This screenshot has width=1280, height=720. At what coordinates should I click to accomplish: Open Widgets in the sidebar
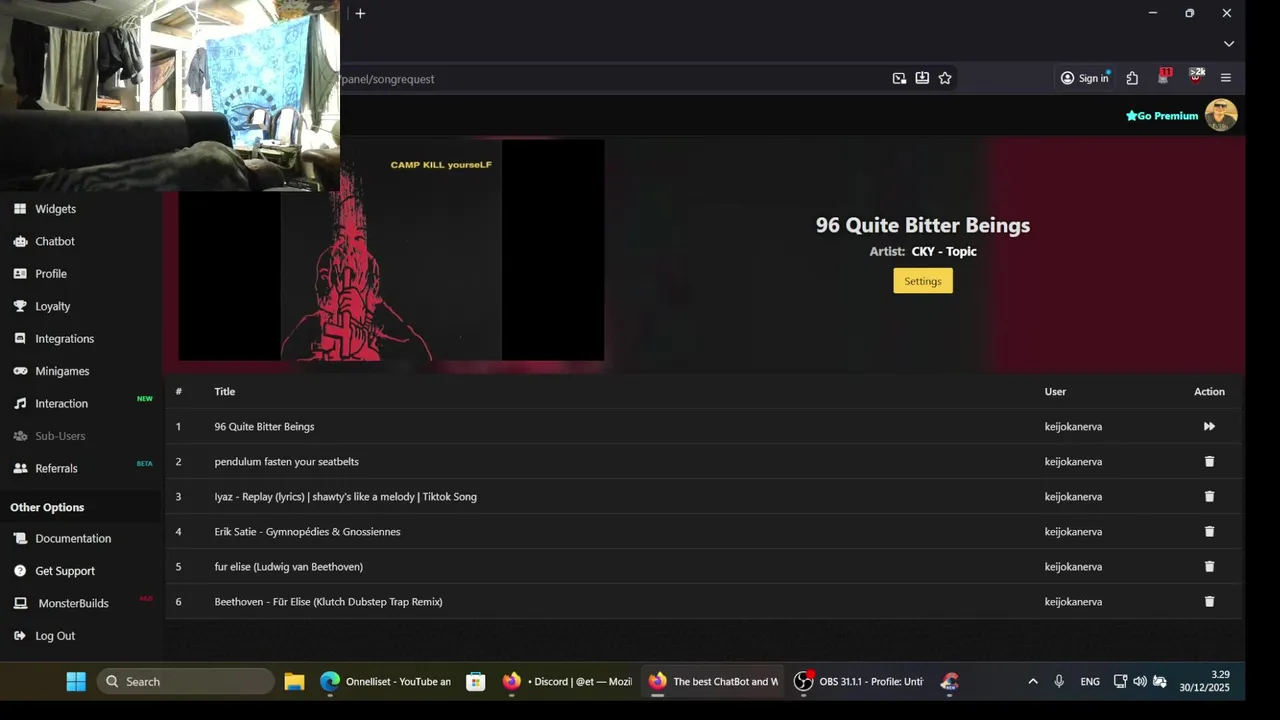(x=55, y=209)
